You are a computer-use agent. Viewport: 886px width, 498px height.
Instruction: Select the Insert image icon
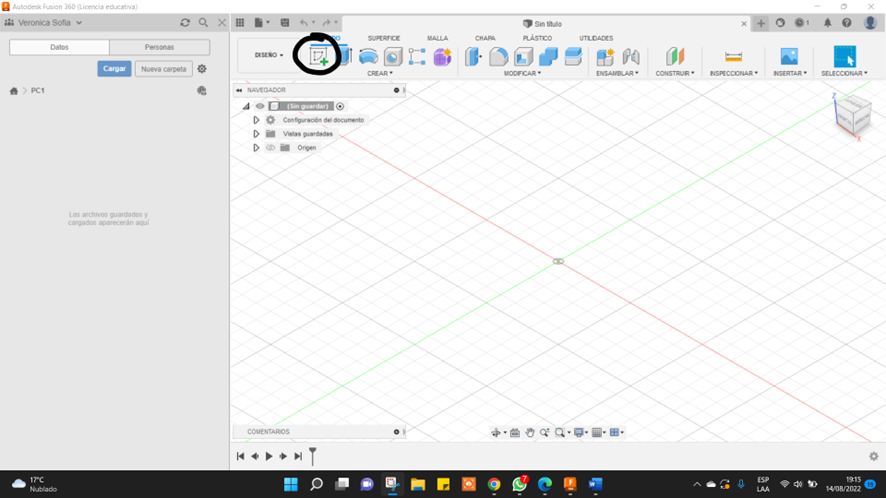click(789, 57)
